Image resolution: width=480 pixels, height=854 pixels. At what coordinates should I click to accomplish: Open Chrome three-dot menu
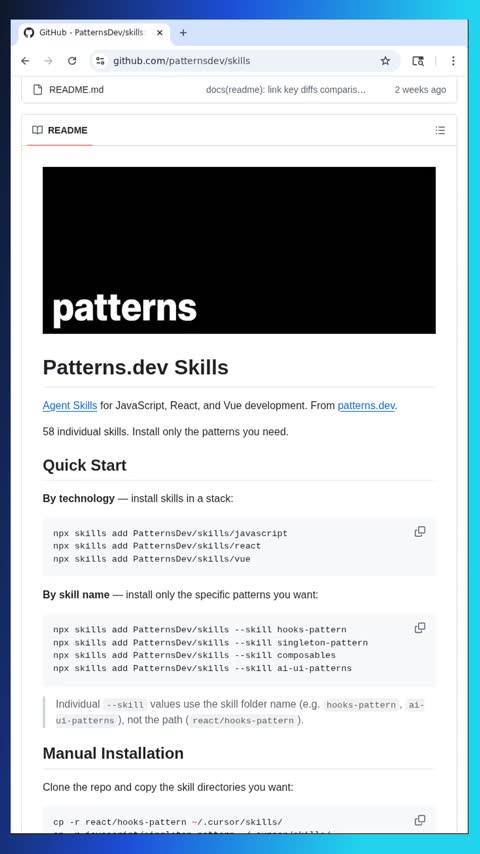(x=453, y=61)
